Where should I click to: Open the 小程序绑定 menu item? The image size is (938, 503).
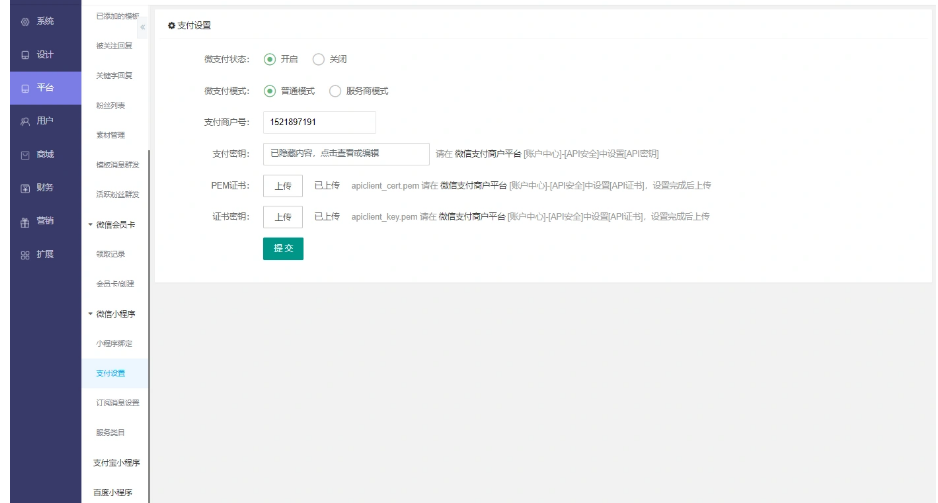tap(114, 343)
